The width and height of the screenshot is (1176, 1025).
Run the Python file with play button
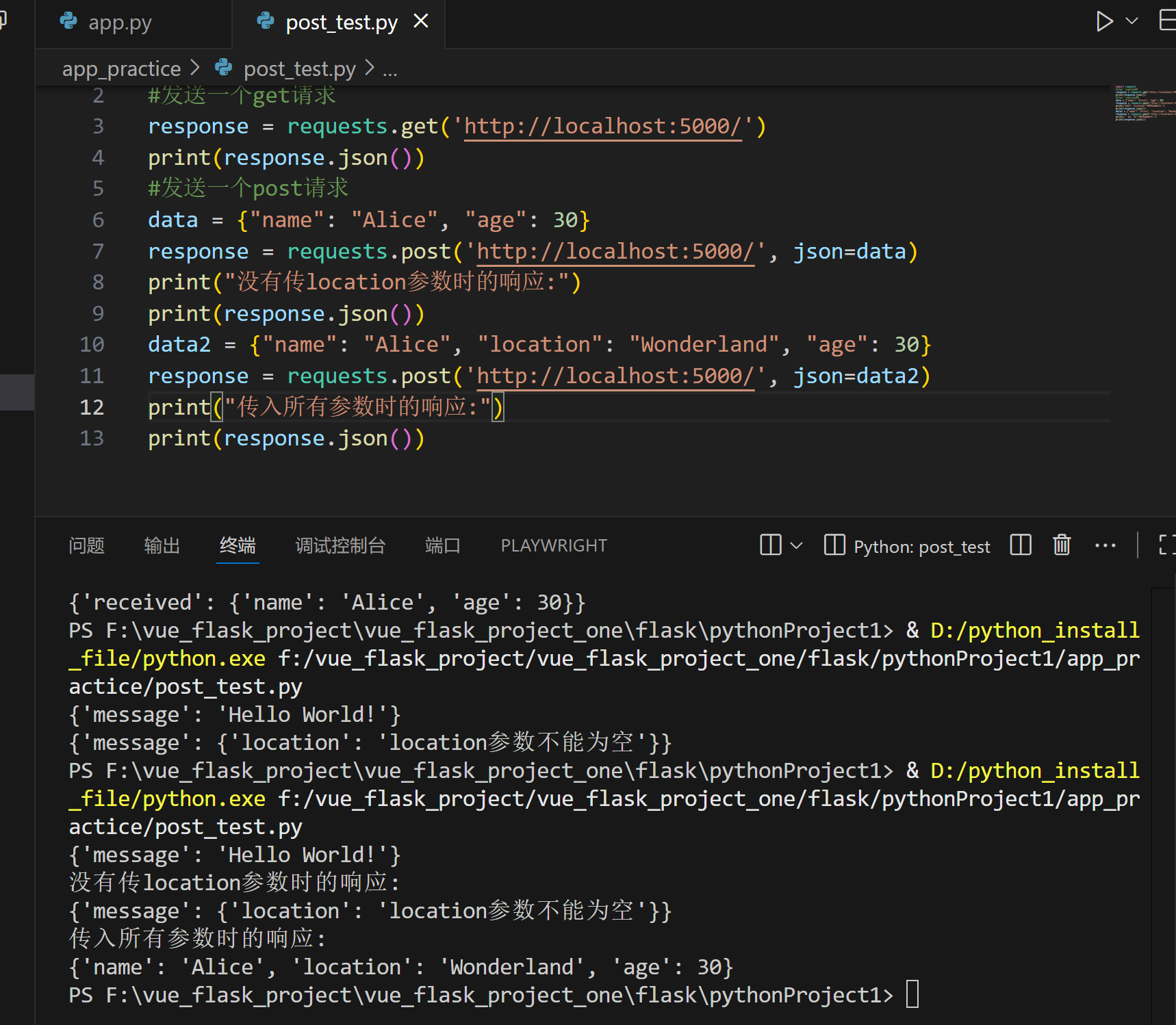tap(1103, 21)
